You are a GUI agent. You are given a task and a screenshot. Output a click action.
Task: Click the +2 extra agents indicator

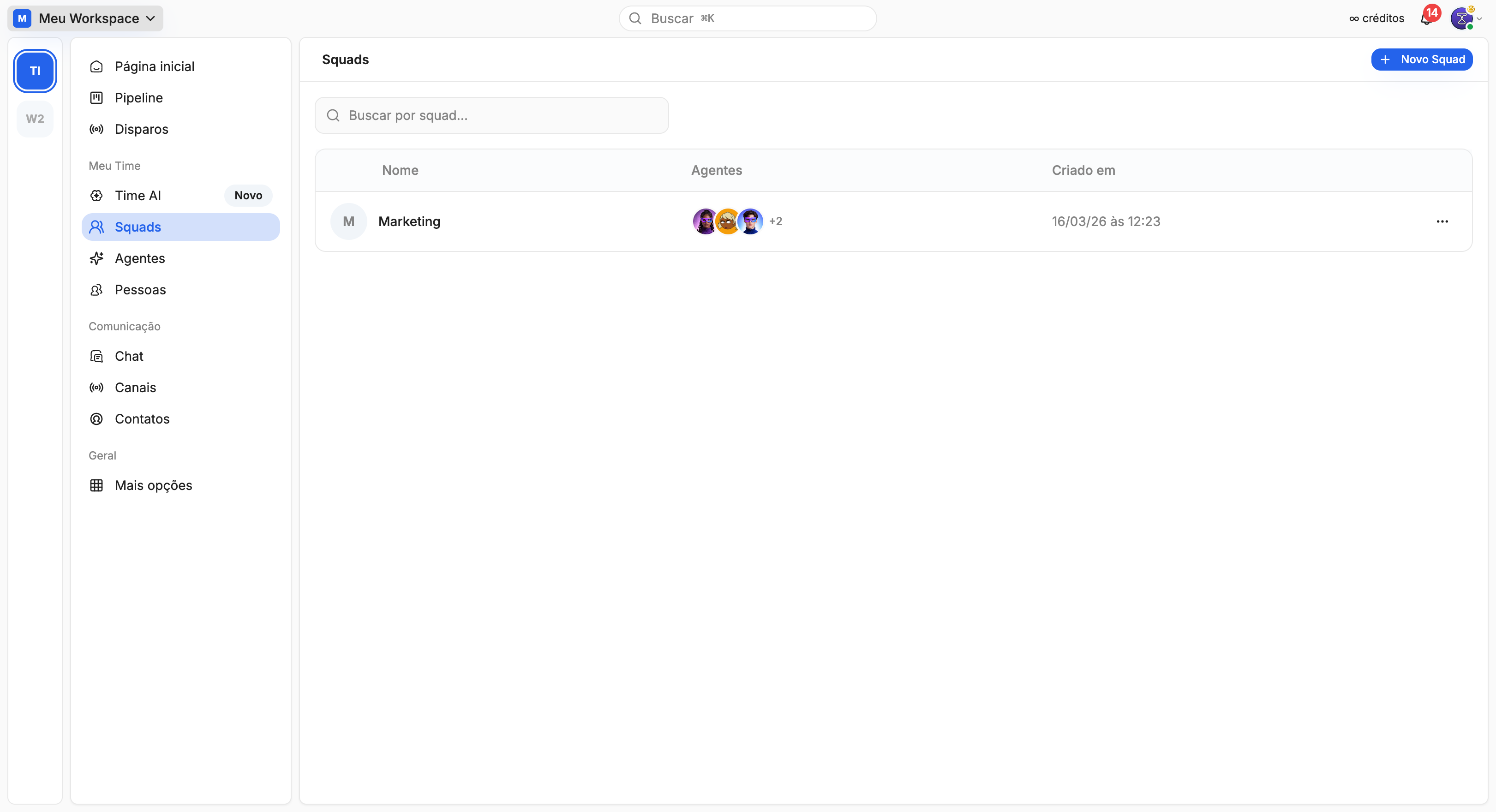(x=775, y=222)
